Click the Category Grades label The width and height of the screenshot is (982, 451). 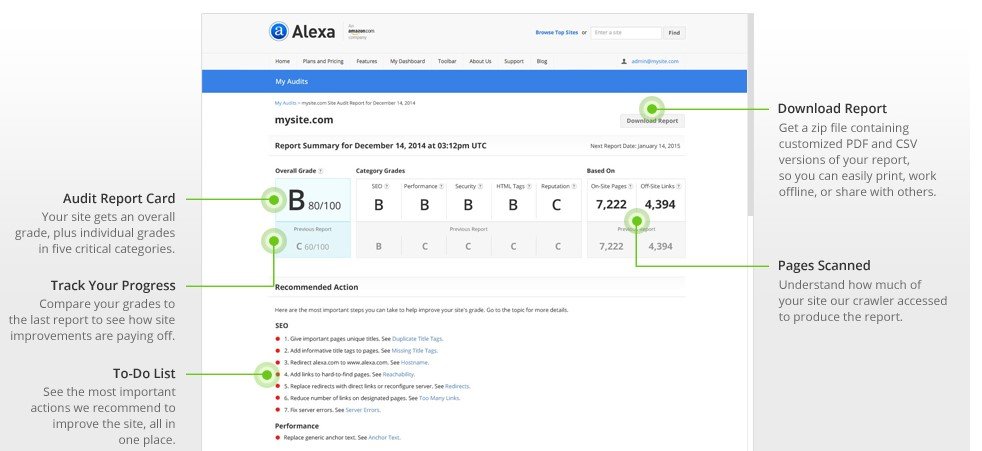click(380, 170)
